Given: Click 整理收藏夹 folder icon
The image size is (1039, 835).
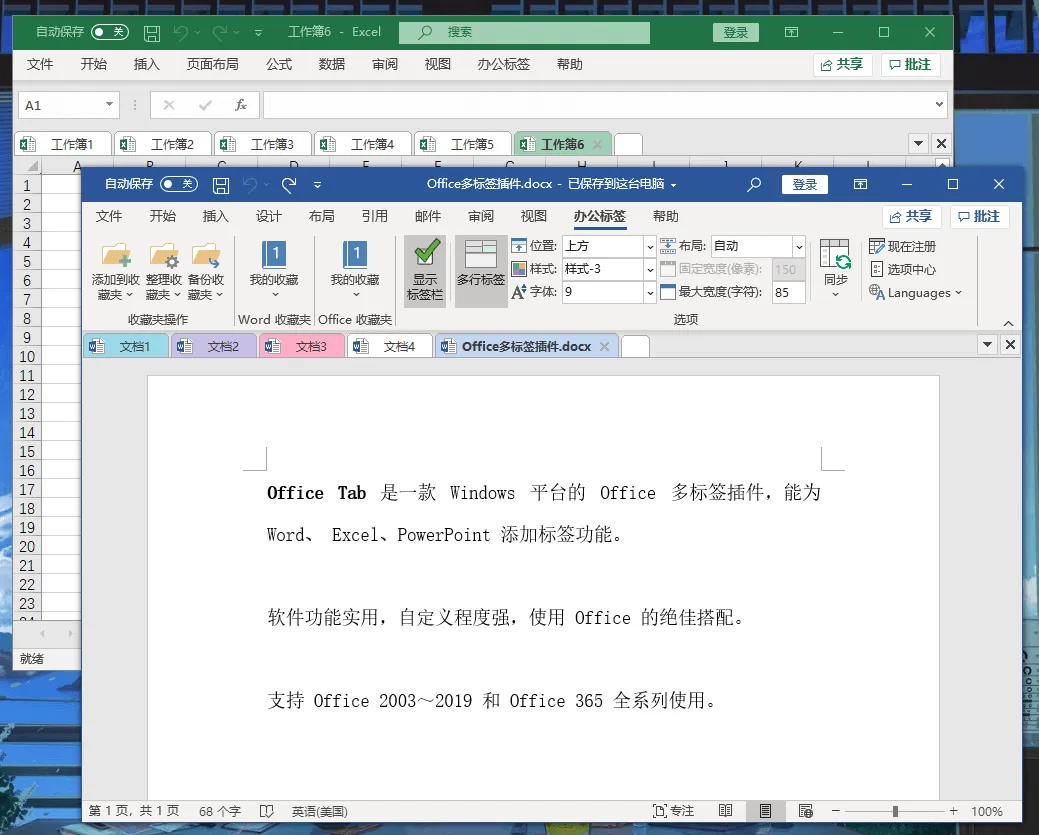Looking at the screenshot, I should pyautogui.click(x=164, y=255).
